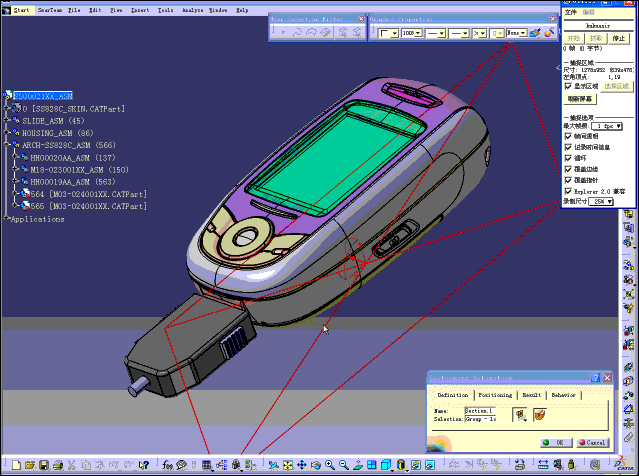Toggle the 显示区域 checkbox
The image size is (639, 476).
(x=569, y=86)
